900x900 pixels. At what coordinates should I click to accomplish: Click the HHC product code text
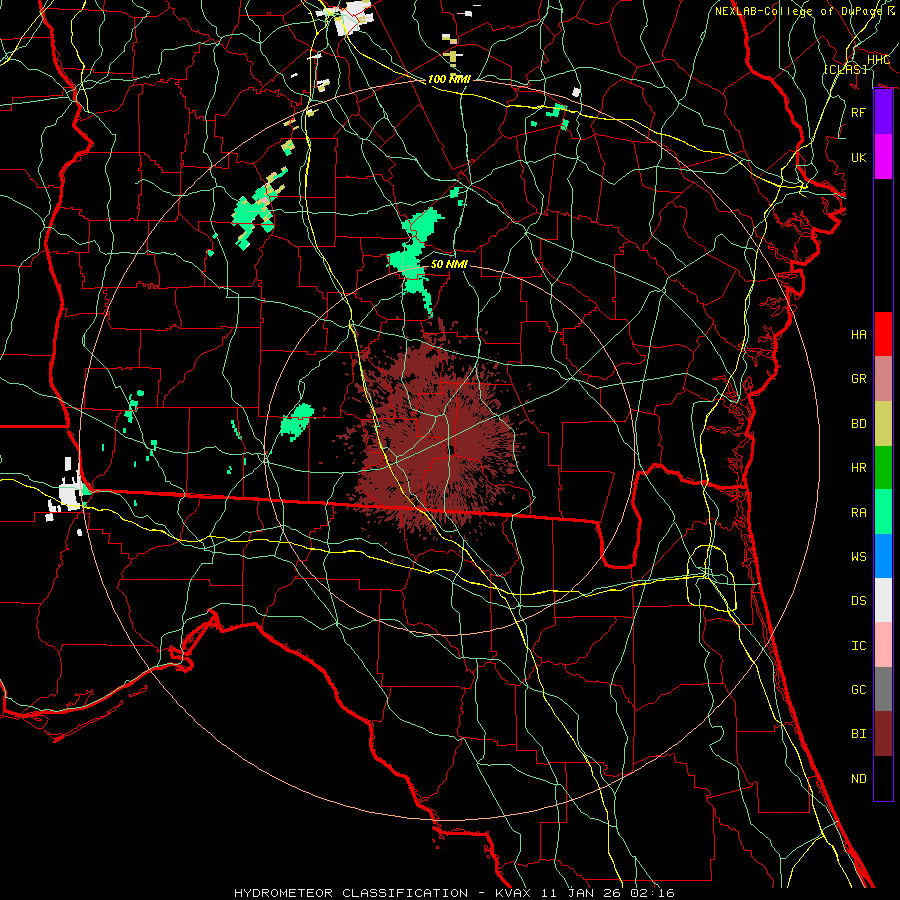point(878,60)
